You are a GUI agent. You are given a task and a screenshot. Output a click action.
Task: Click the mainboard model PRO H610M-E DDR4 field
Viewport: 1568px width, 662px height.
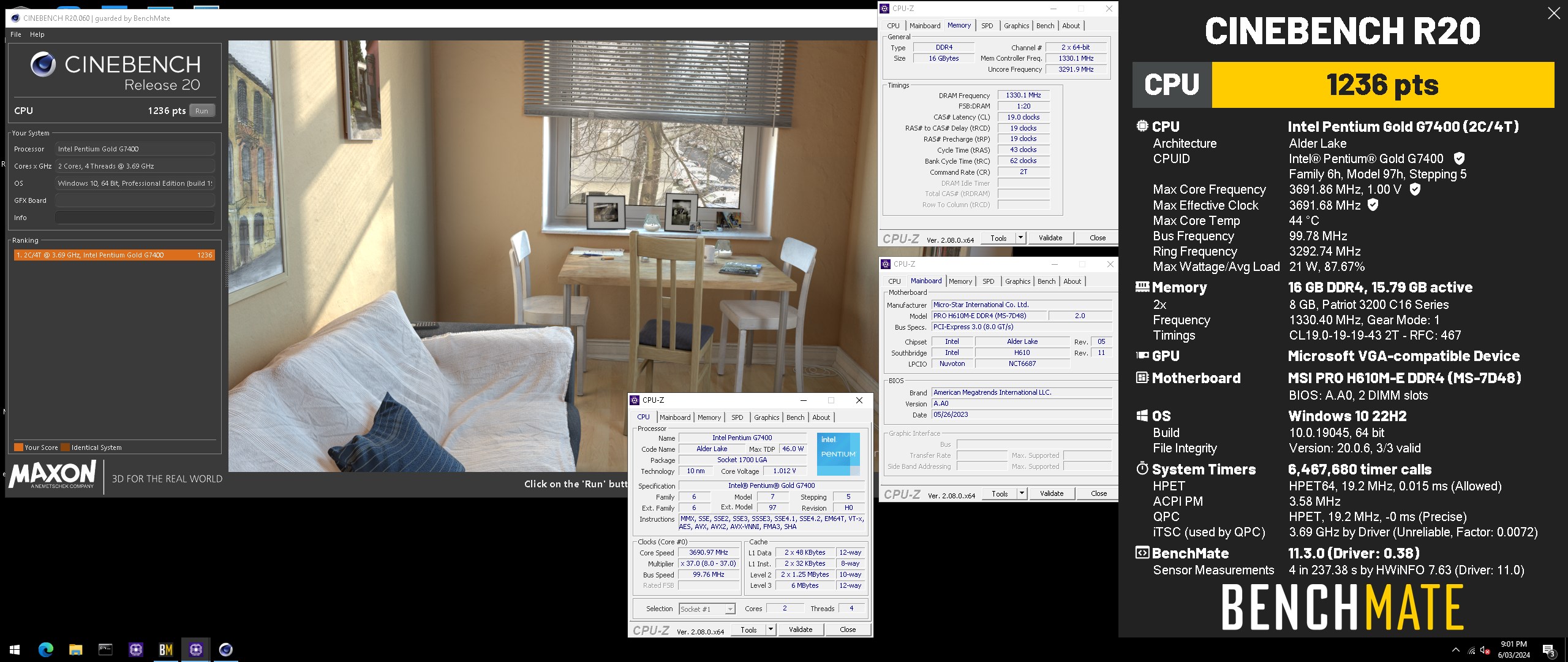989,316
